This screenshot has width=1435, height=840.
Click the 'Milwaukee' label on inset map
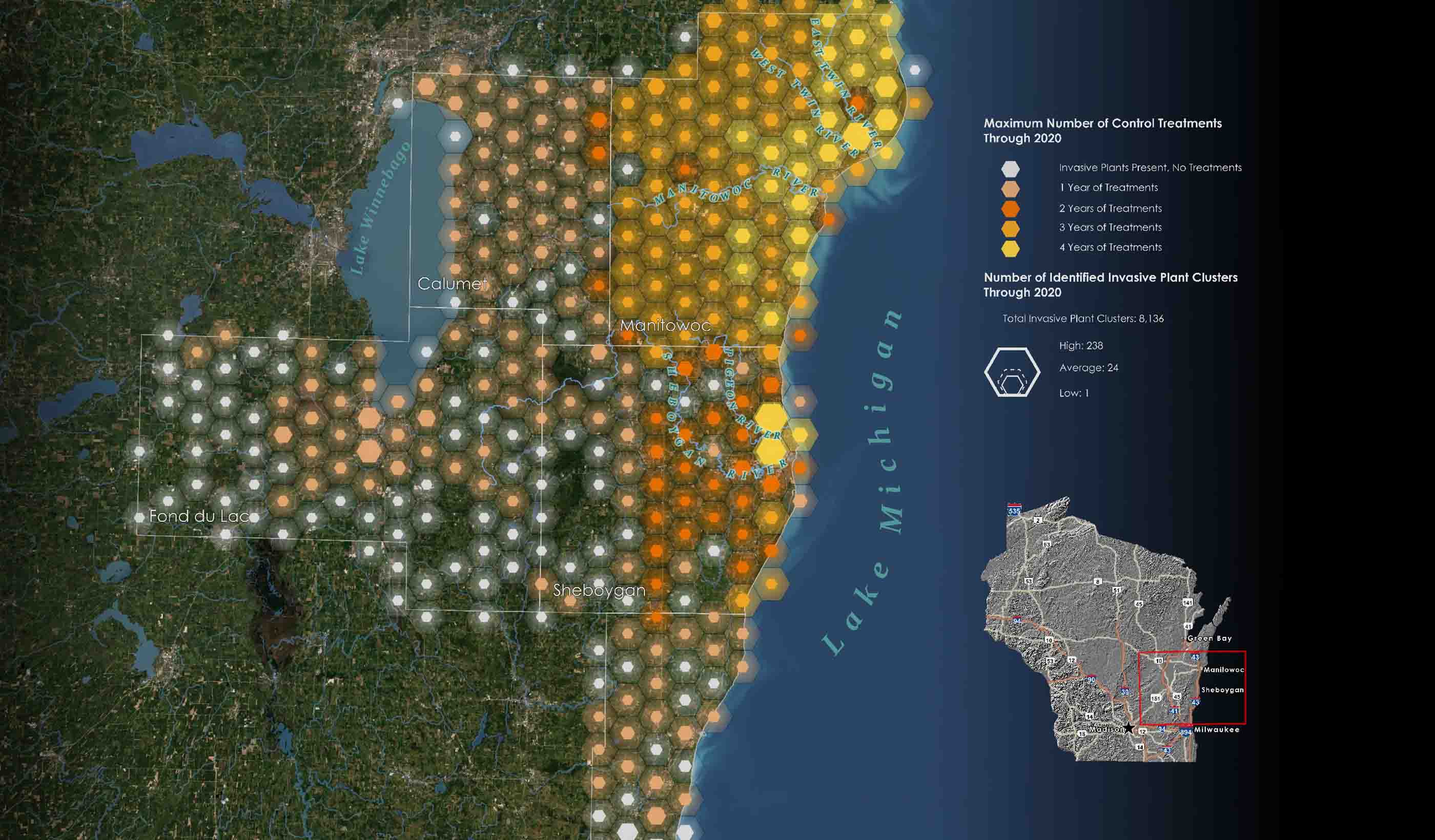click(x=1216, y=729)
